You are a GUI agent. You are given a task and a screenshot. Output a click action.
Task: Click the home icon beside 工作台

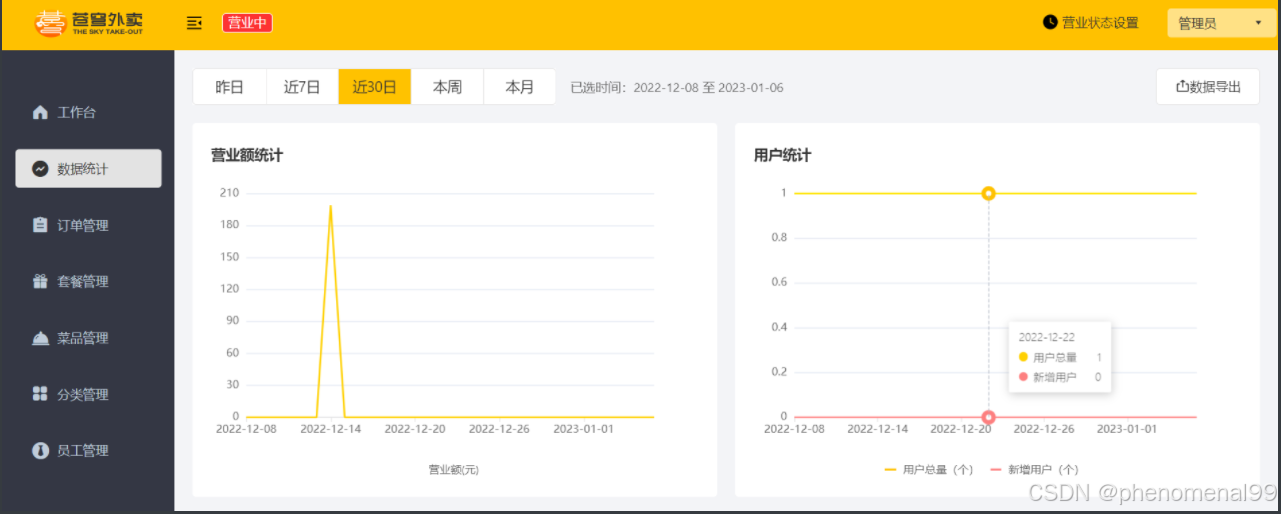[x=40, y=112]
